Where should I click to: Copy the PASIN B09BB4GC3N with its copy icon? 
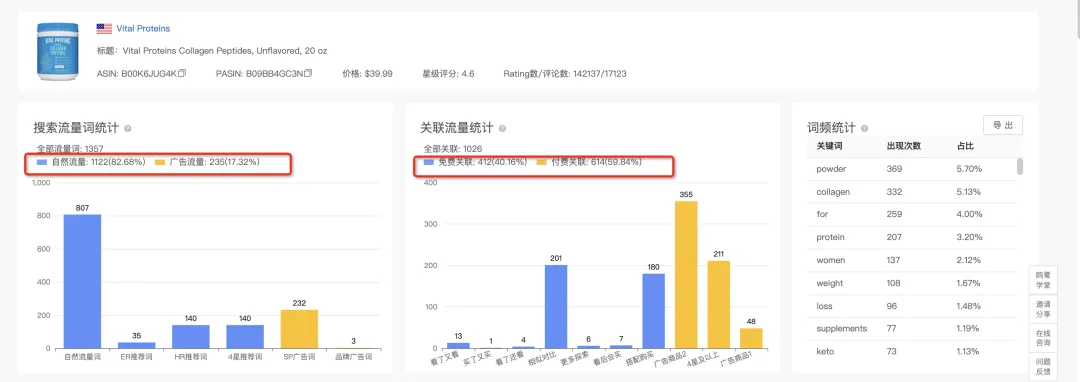(x=308, y=73)
